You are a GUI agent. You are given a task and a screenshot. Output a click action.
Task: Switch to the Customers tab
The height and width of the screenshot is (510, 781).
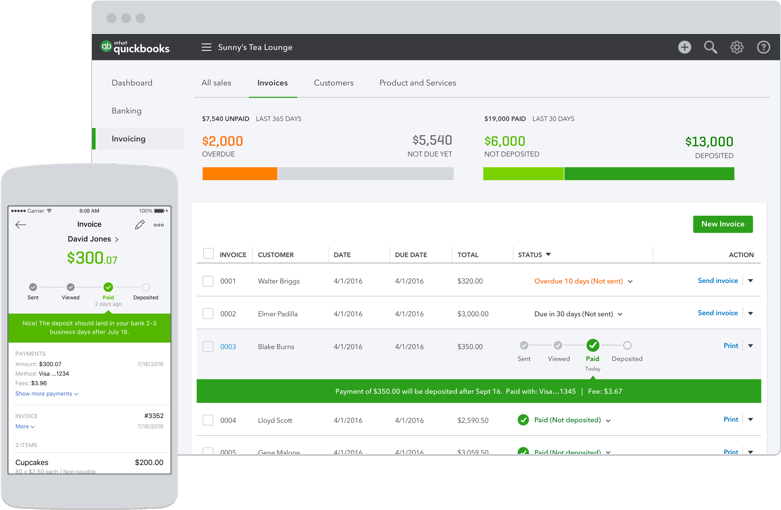click(334, 83)
